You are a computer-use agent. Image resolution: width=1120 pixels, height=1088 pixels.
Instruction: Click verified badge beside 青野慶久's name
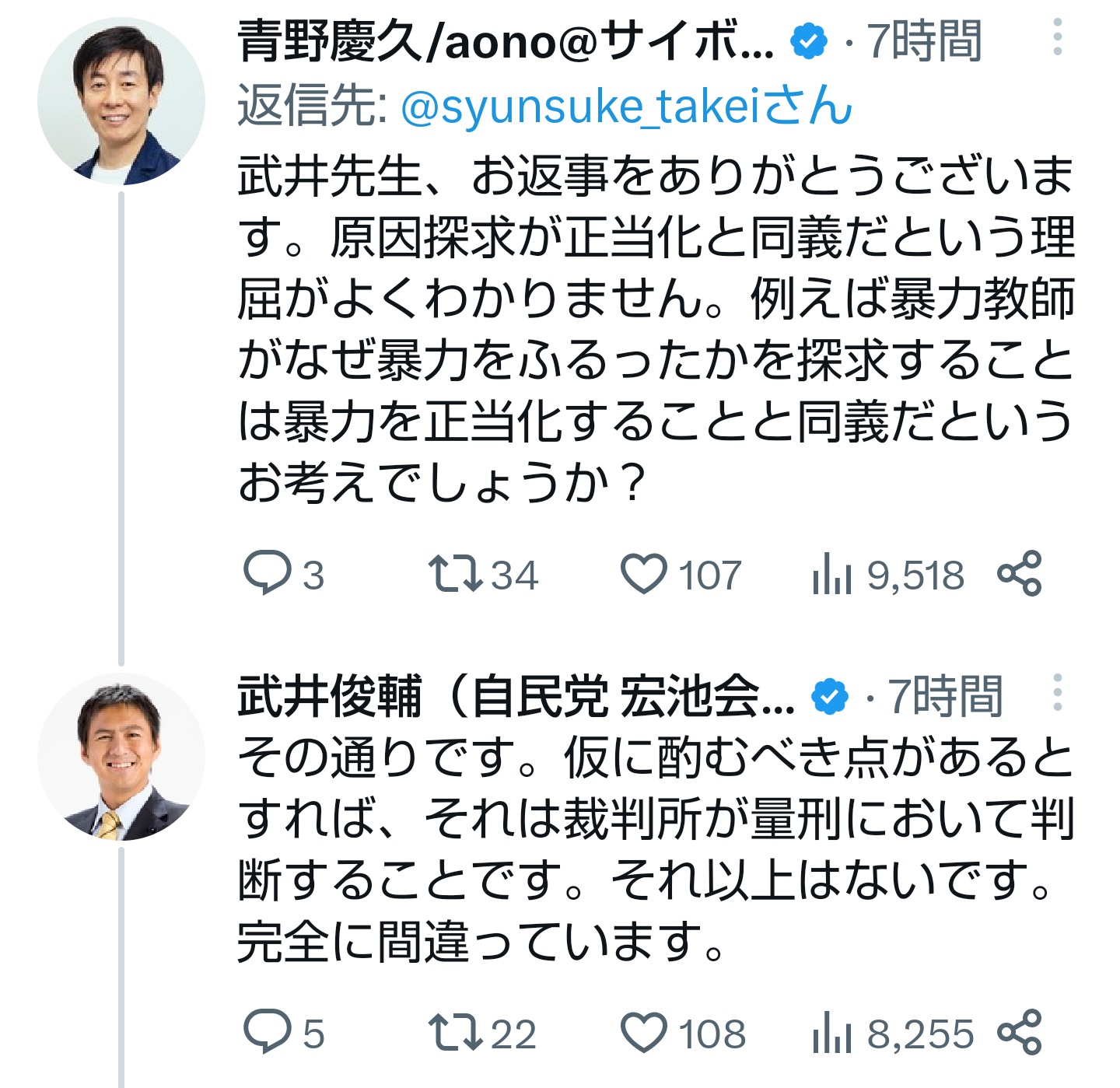pos(809,41)
